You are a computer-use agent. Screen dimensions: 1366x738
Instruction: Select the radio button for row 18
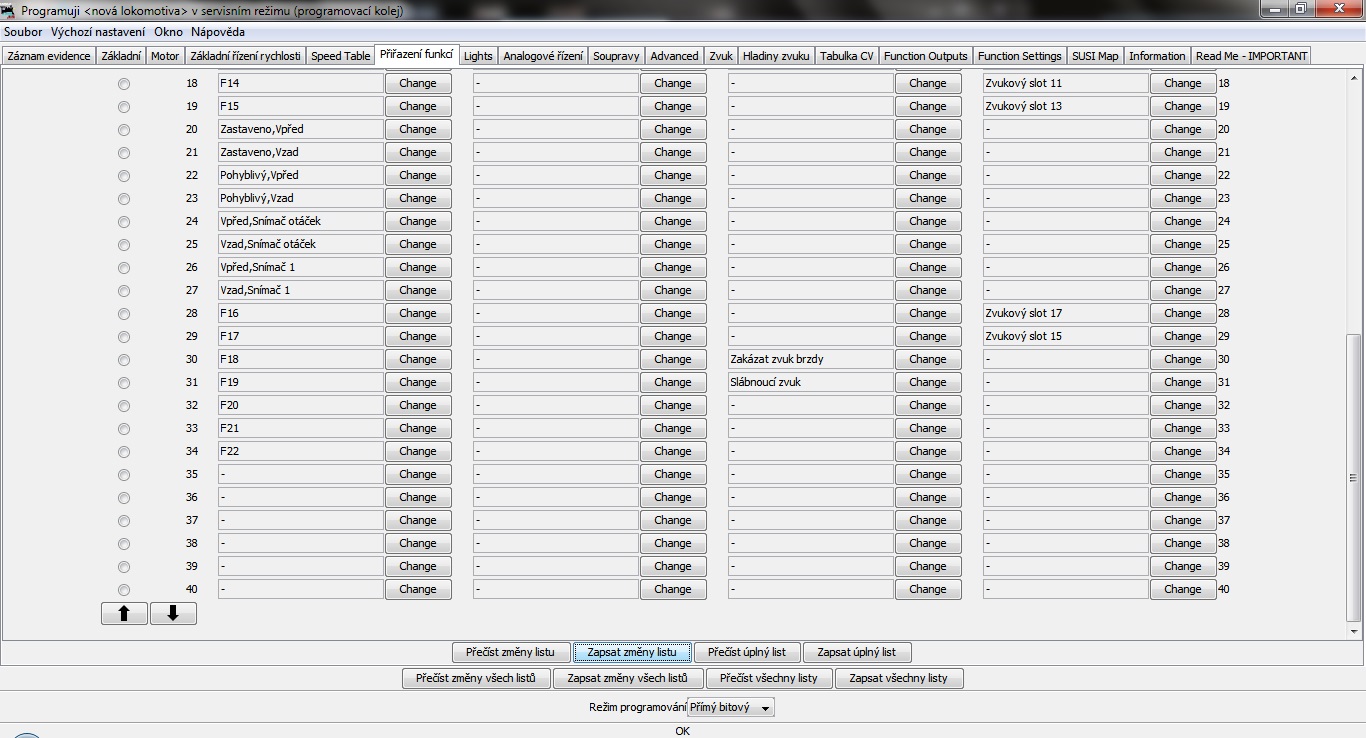pos(124,84)
